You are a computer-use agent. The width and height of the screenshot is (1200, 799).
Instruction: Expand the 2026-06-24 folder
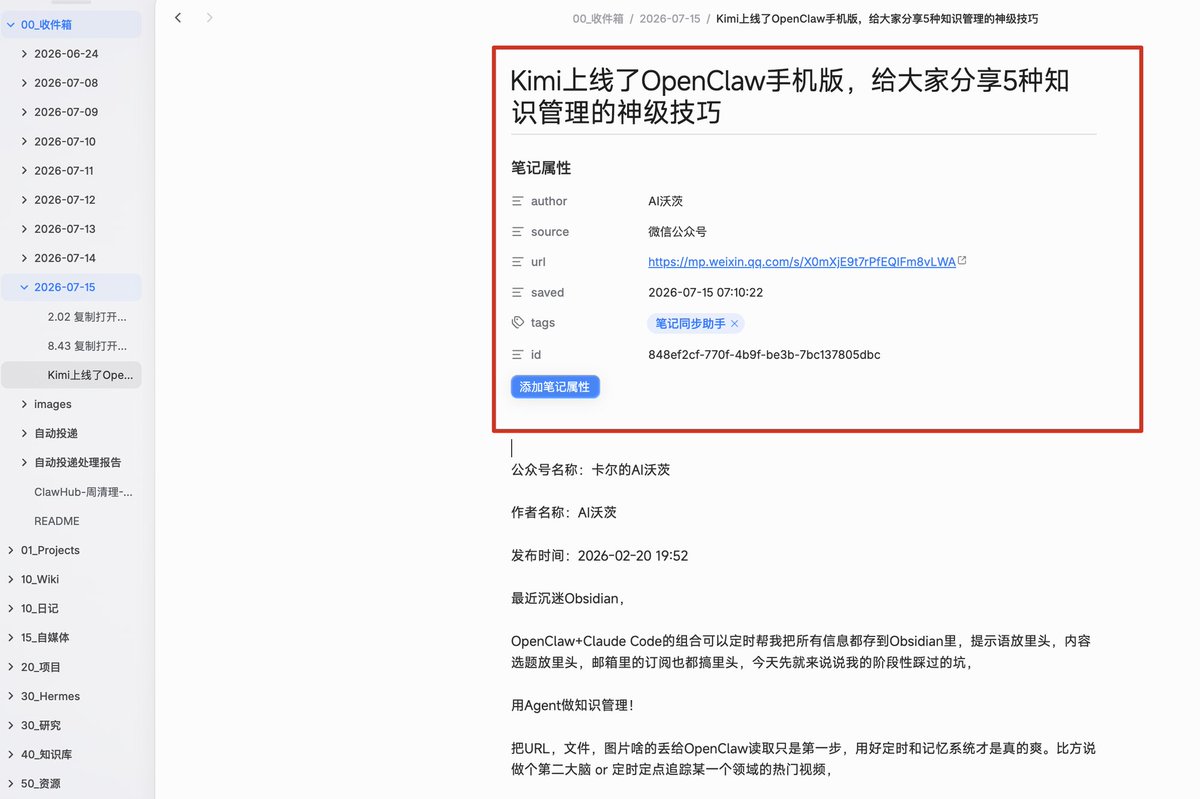pos(24,54)
